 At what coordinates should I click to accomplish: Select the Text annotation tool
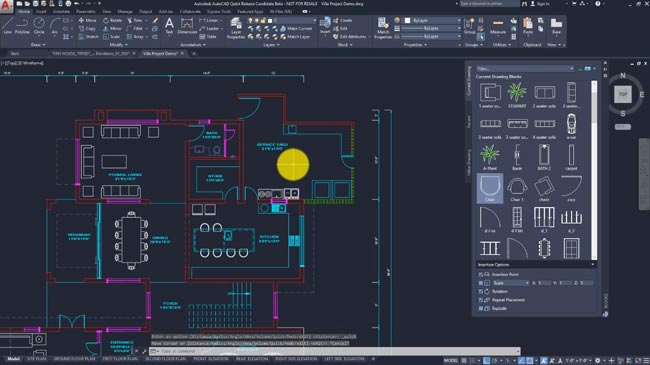pyautogui.click(x=169, y=26)
